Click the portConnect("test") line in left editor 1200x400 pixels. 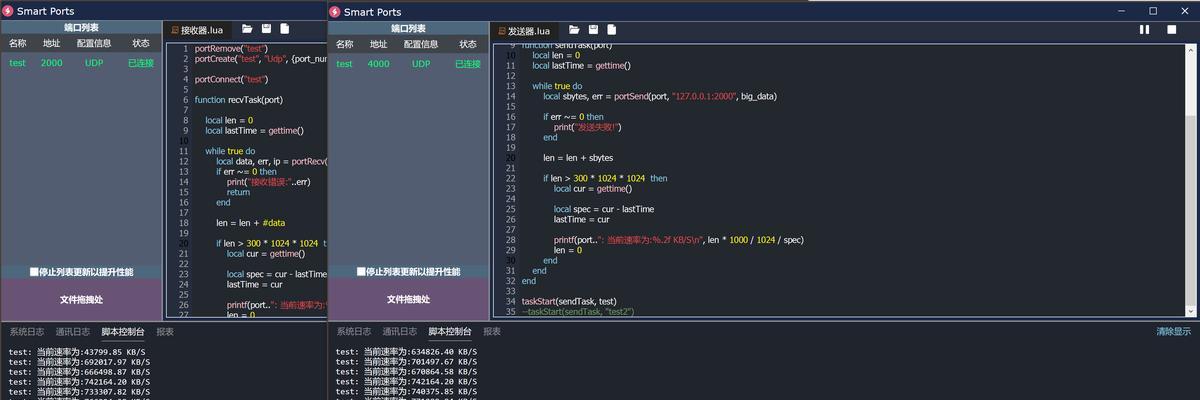(x=232, y=79)
